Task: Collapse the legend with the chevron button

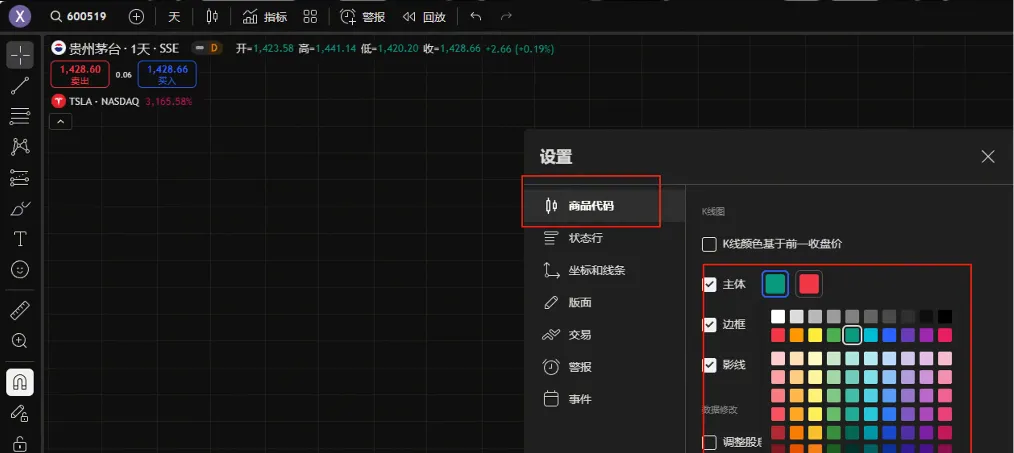Action: 60,122
